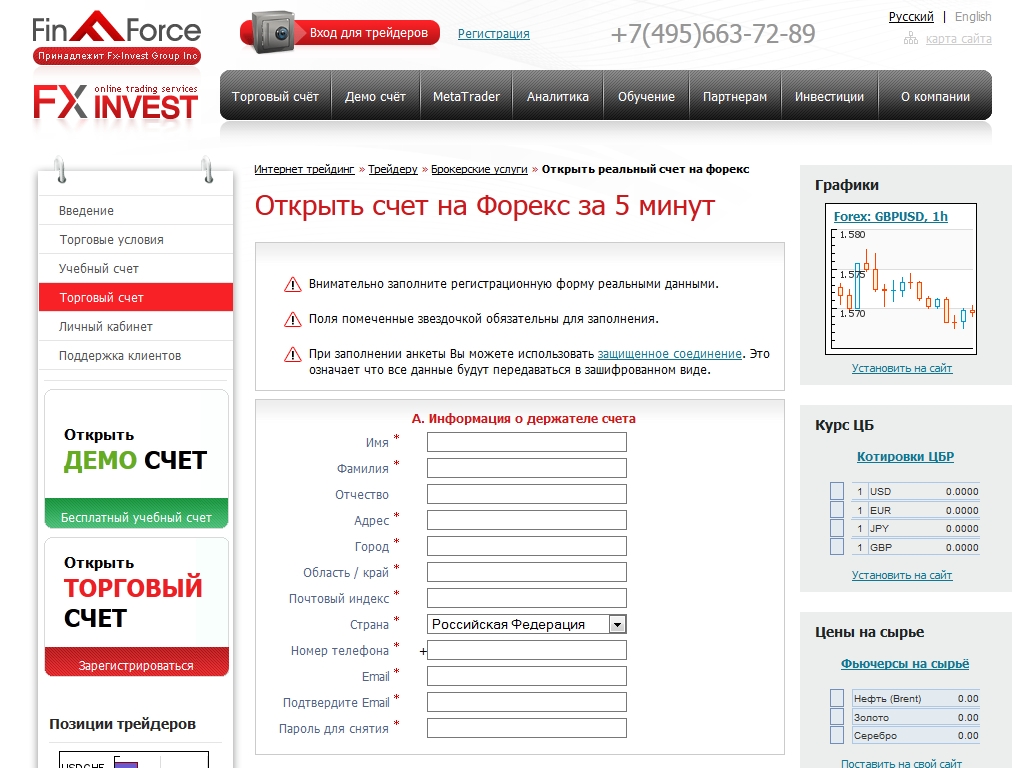Open the GBPUSD 1h chart thumbnail
Screen dimensions: 1024x768
(901, 285)
